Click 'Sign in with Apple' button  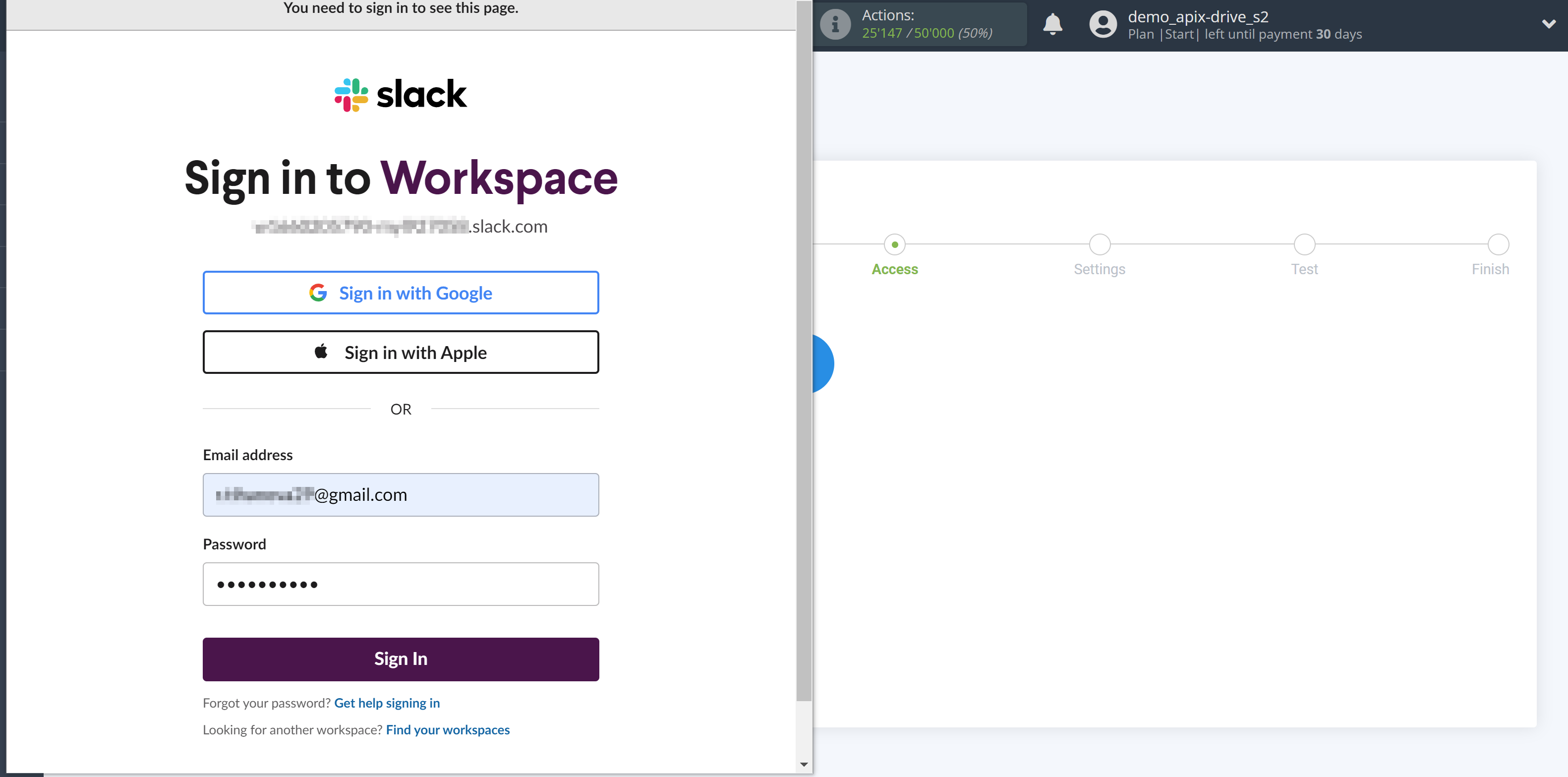coord(400,352)
